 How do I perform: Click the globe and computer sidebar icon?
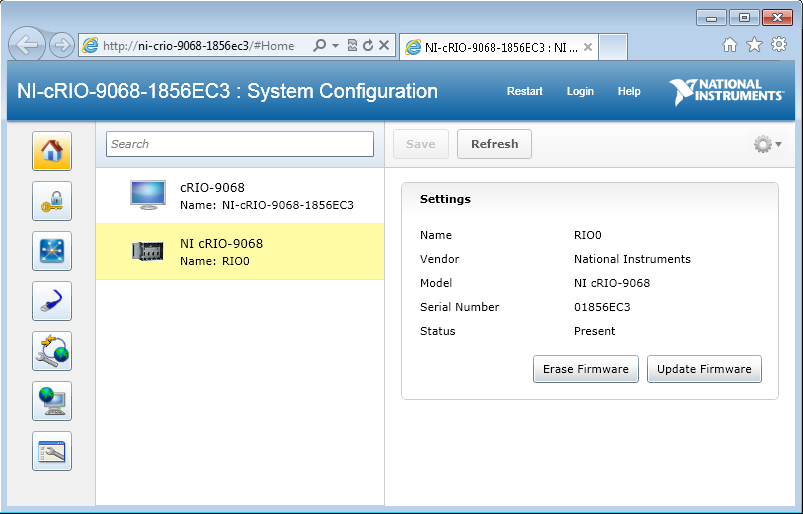[51, 401]
